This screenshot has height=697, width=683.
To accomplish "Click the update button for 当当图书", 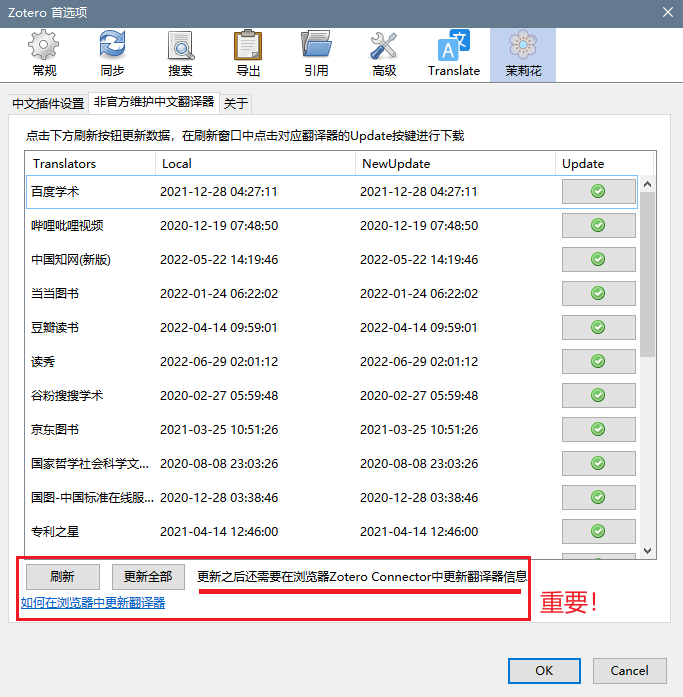I will tap(598, 293).
